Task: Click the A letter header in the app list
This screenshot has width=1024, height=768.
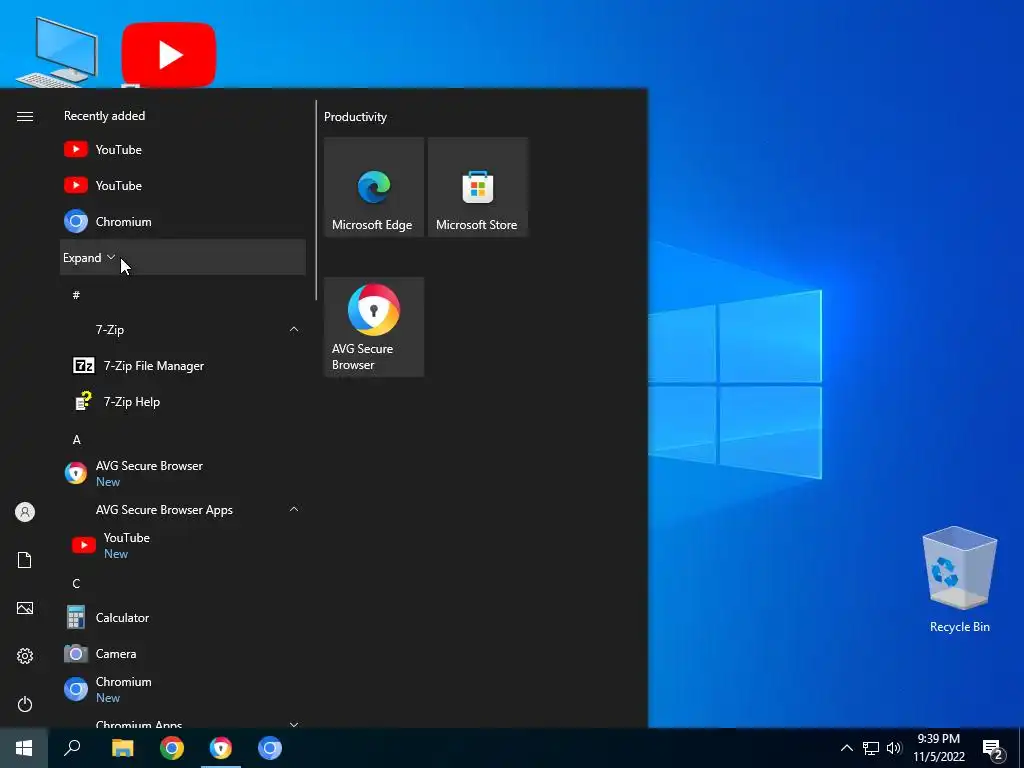Action: [x=76, y=440]
